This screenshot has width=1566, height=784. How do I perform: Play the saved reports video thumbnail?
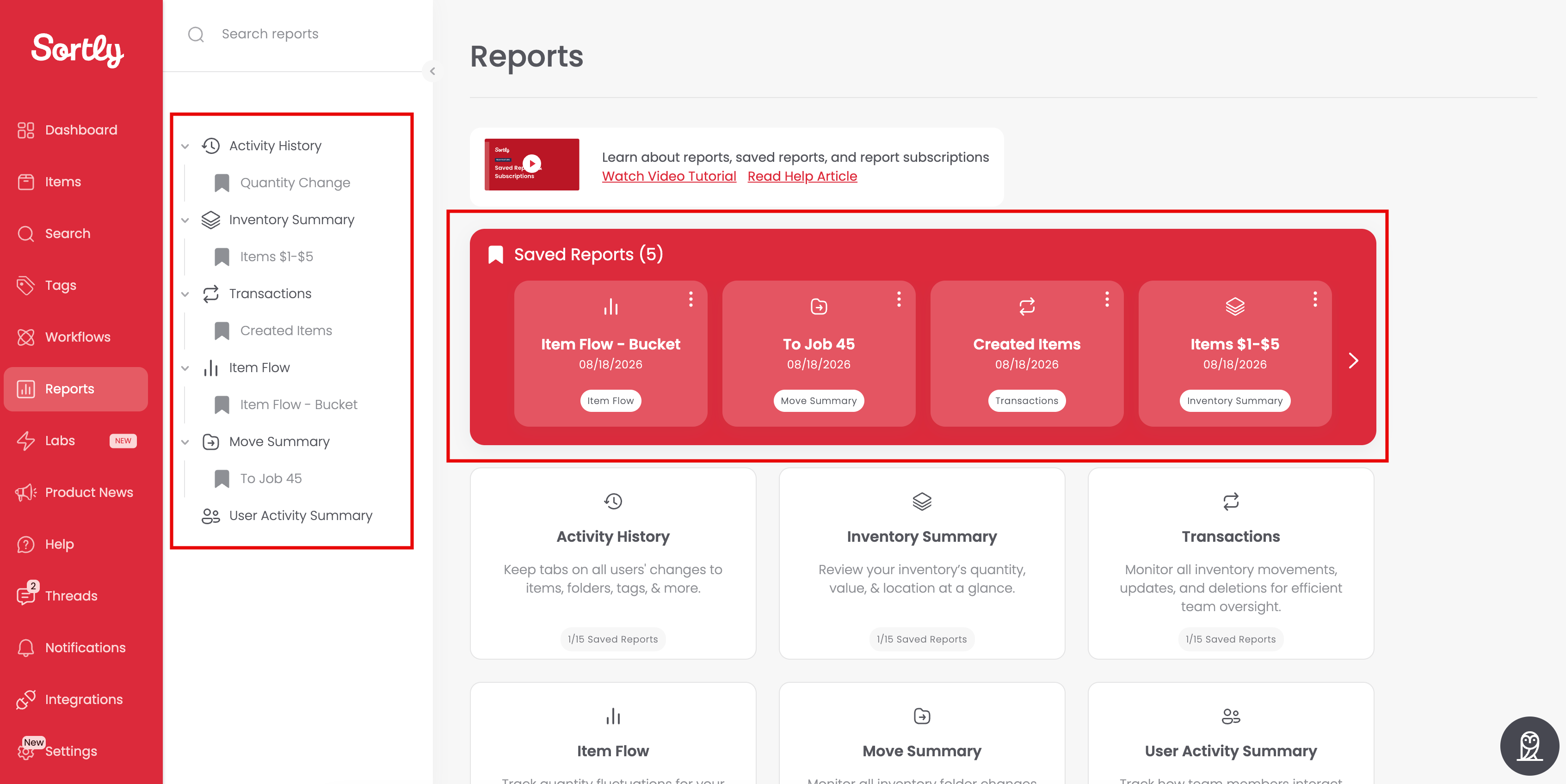532,164
